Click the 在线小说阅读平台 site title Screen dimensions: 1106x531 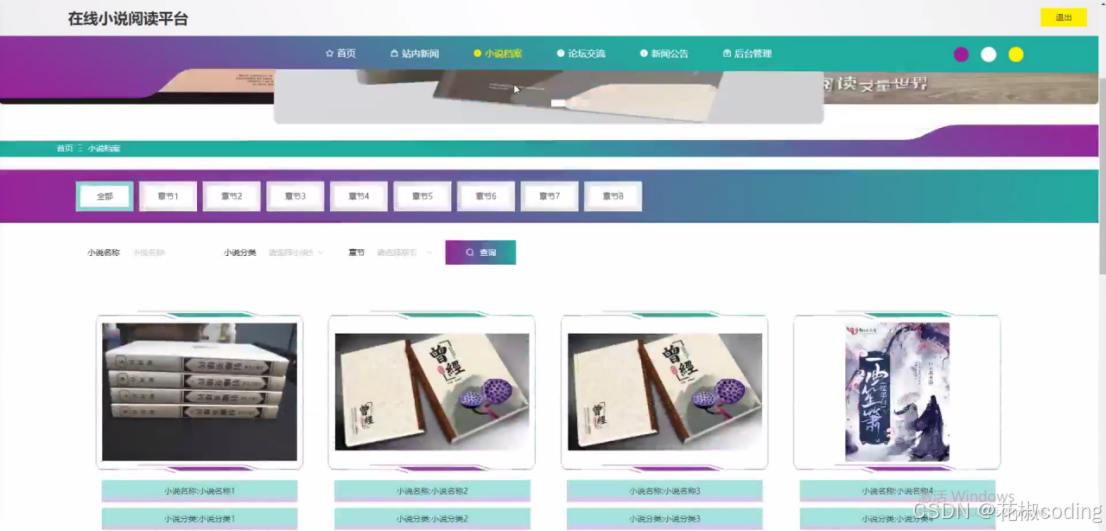tap(128, 19)
